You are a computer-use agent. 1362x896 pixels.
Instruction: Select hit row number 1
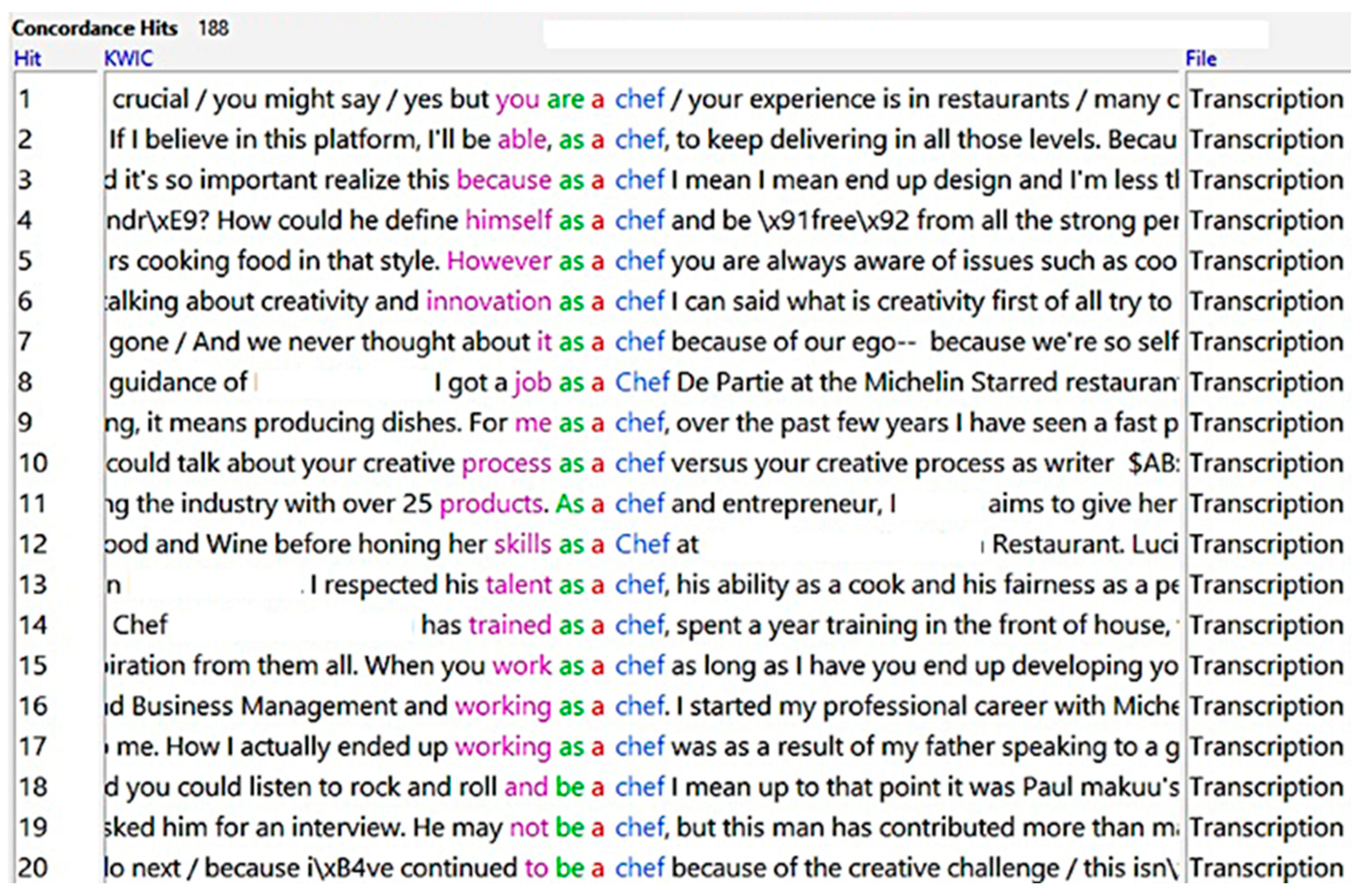(x=25, y=99)
